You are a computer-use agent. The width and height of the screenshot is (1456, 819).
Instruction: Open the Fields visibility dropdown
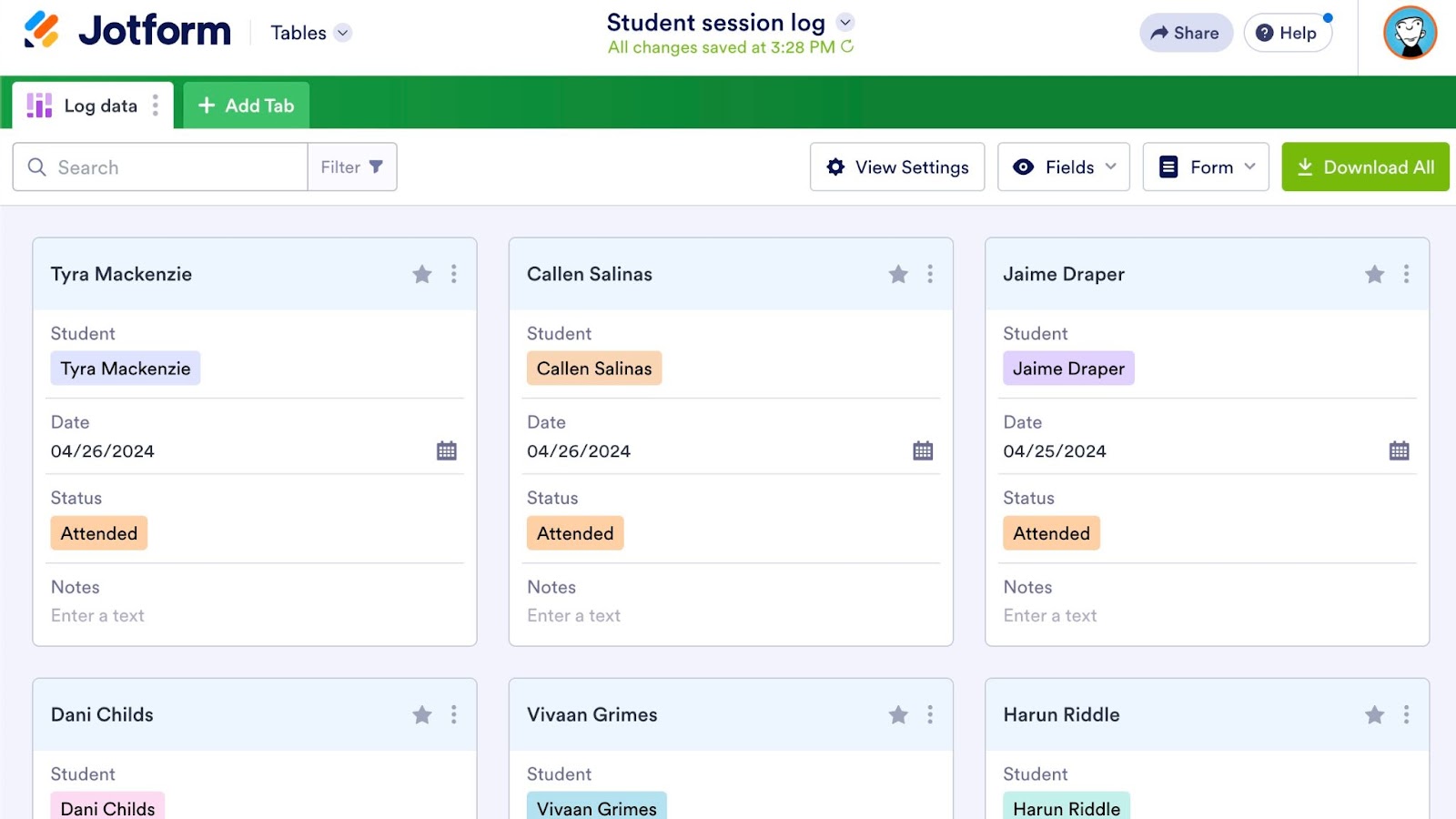1063,167
